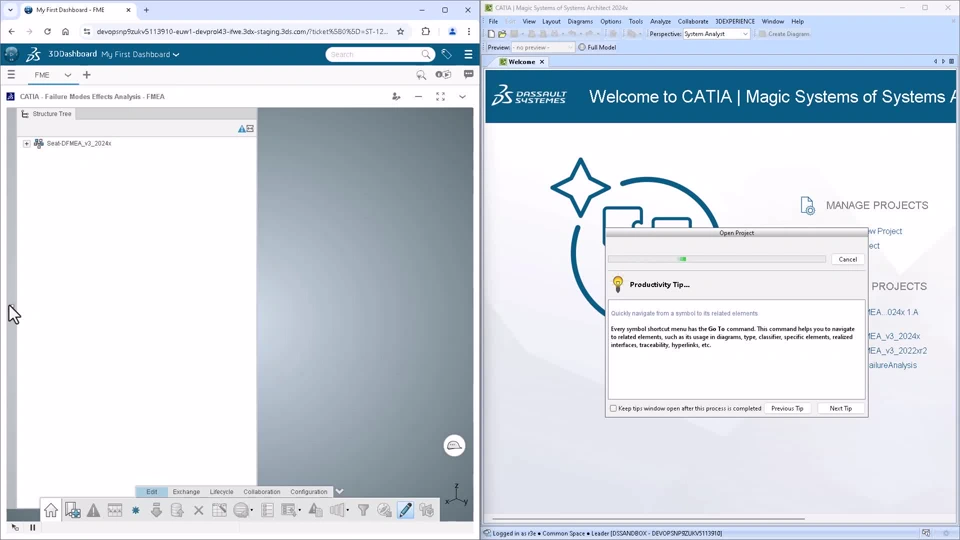Click the filter funnel tool in action bar
The image size is (960, 540).
pyautogui.click(x=363, y=510)
